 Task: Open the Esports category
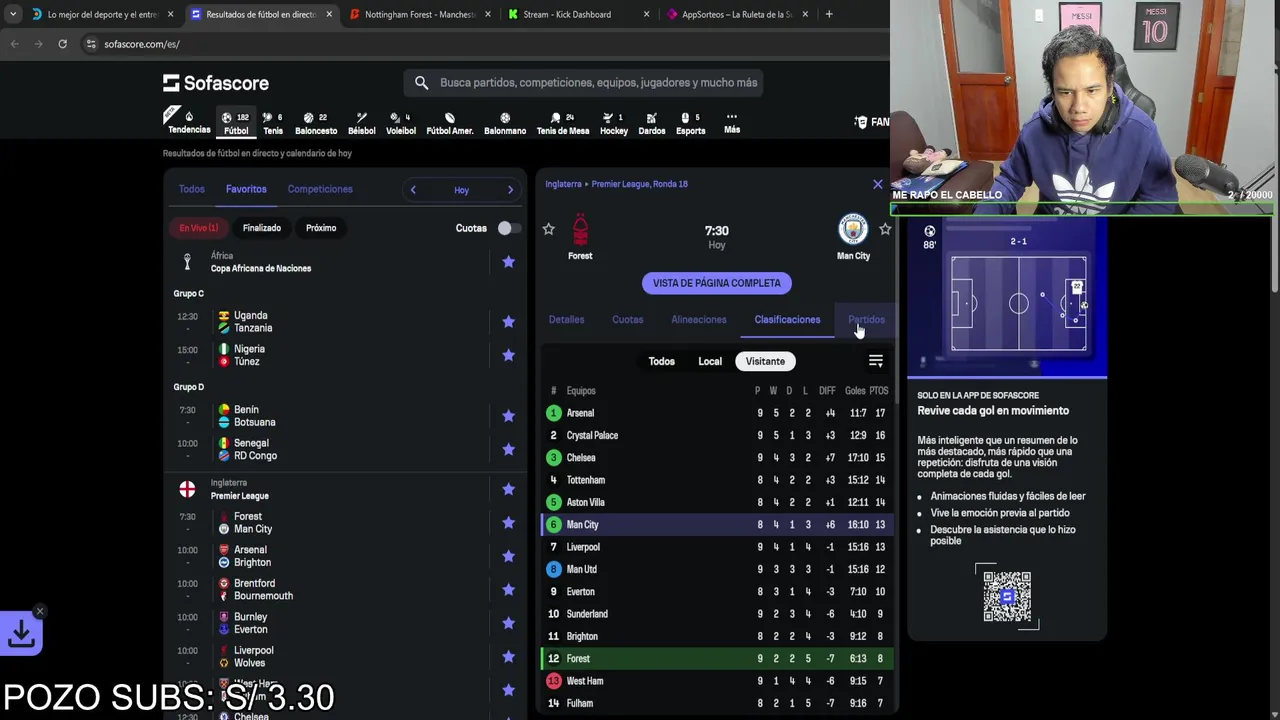click(691, 123)
